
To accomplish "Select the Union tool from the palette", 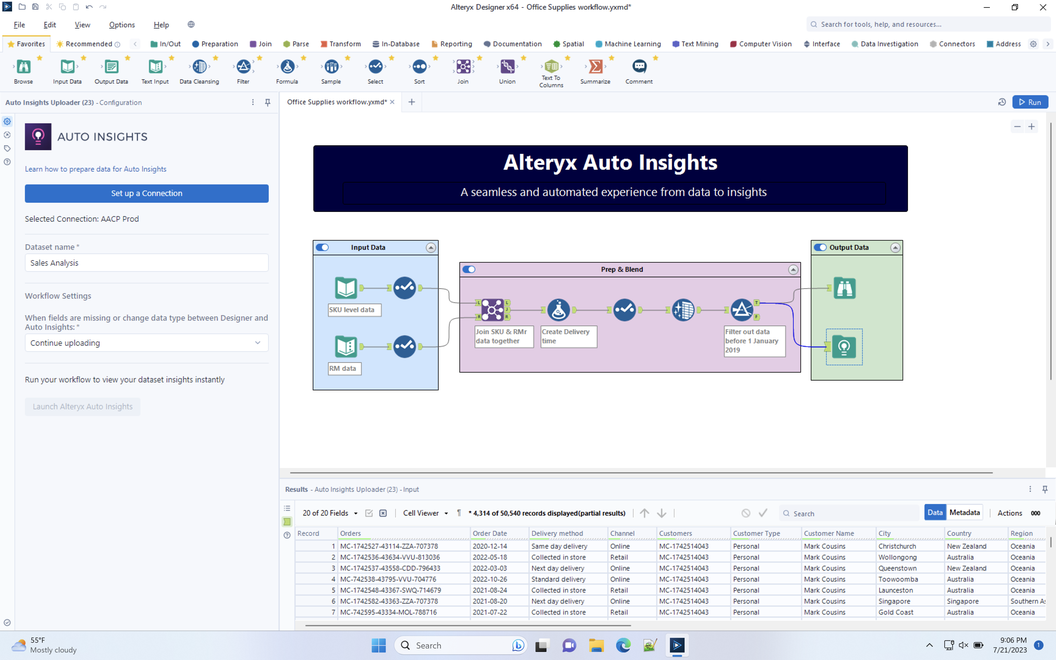I will pos(508,68).
